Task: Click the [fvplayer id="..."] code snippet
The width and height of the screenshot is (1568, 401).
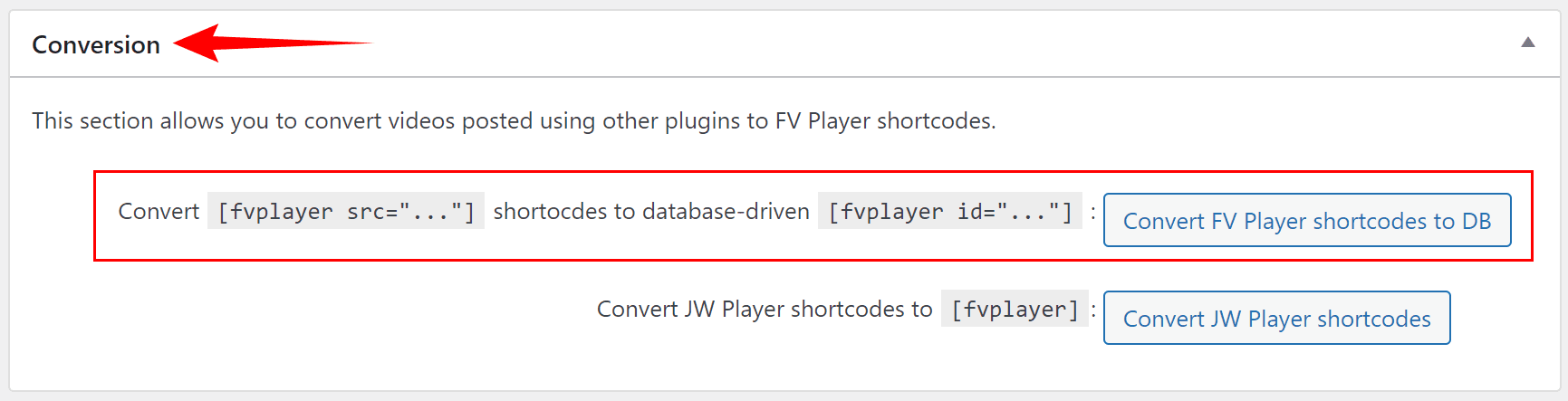Action: [x=950, y=211]
